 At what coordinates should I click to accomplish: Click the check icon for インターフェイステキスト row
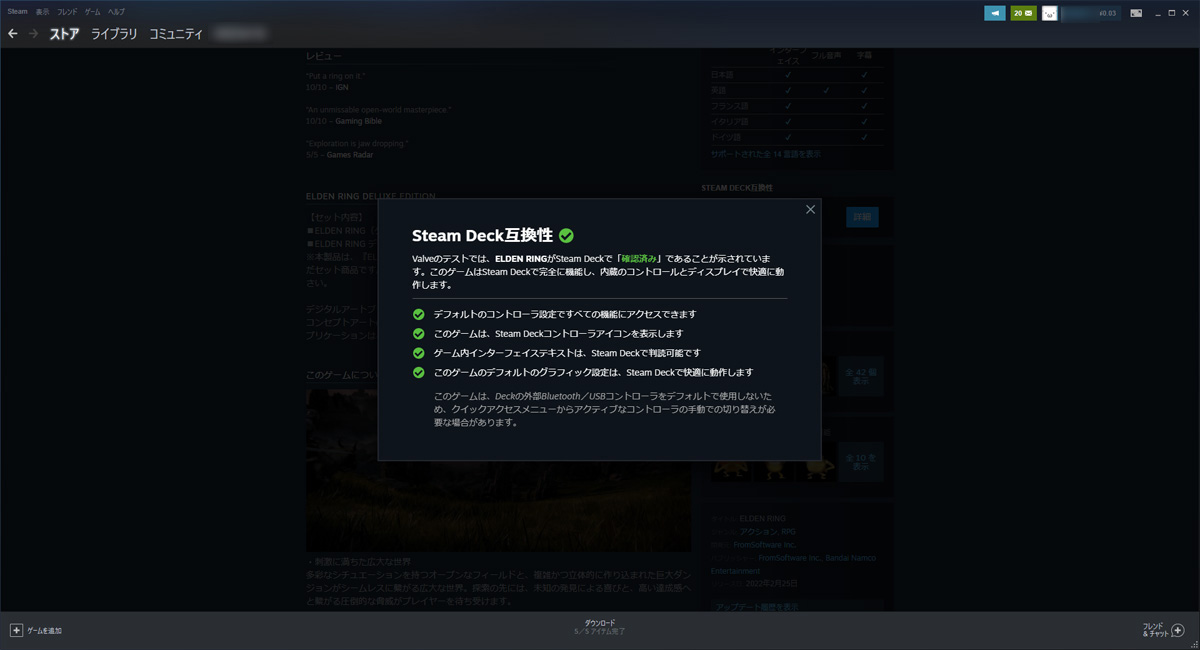coord(419,353)
